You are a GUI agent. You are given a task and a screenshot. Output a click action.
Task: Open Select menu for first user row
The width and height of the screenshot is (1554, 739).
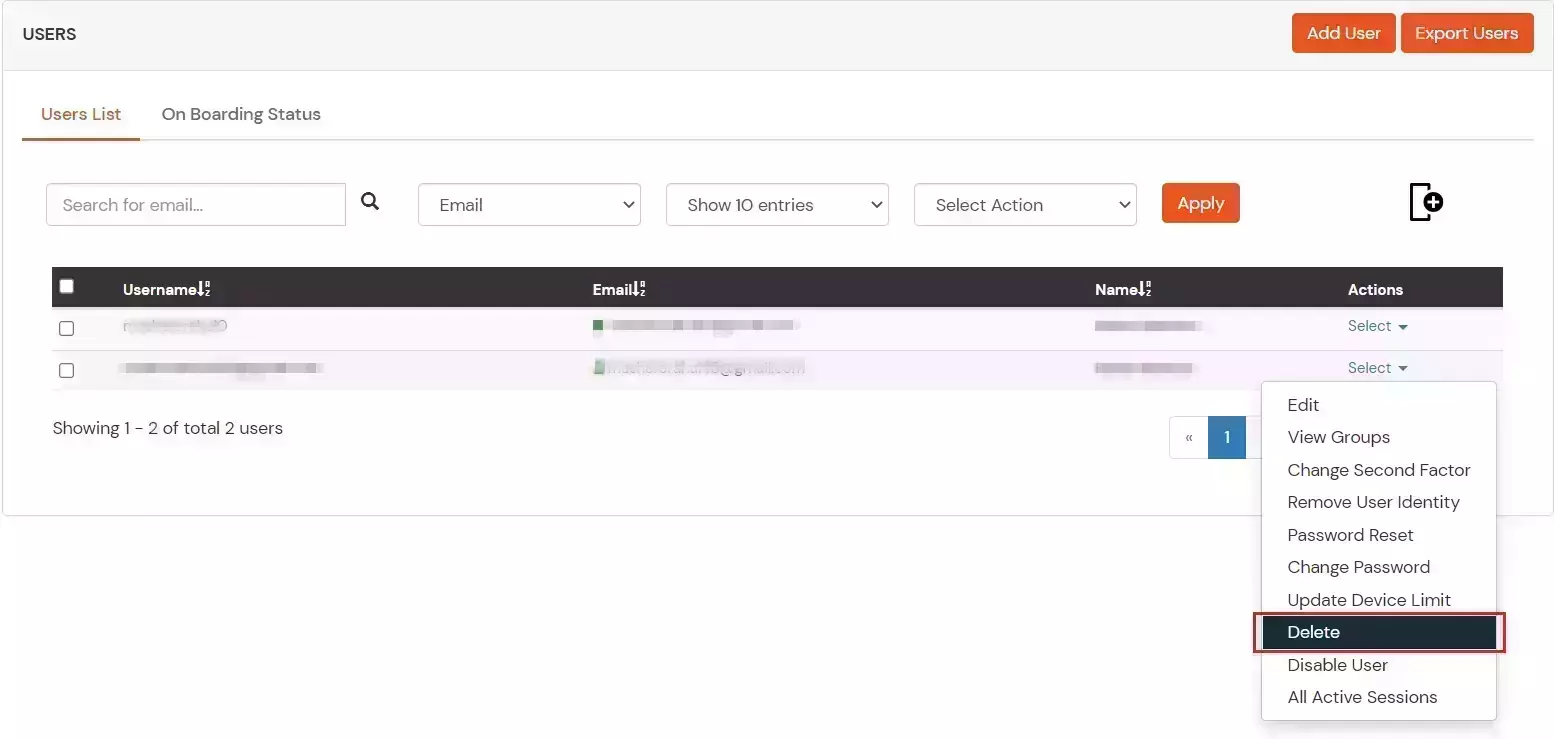[x=1377, y=326]
